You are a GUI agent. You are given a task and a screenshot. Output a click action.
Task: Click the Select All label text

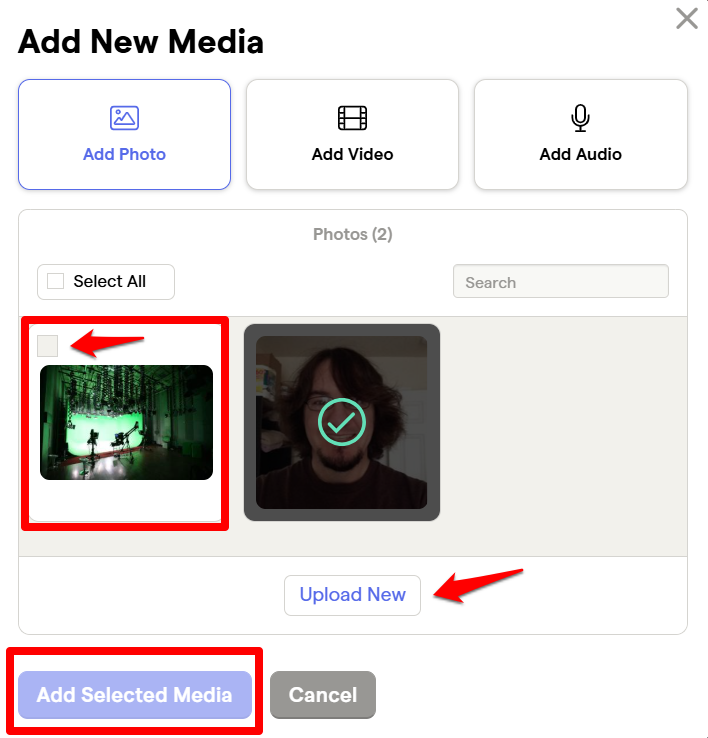tap(110, 281)
